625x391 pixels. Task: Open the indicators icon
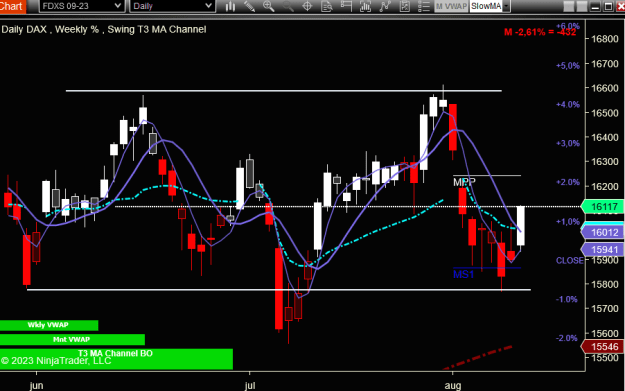[385, 6]
